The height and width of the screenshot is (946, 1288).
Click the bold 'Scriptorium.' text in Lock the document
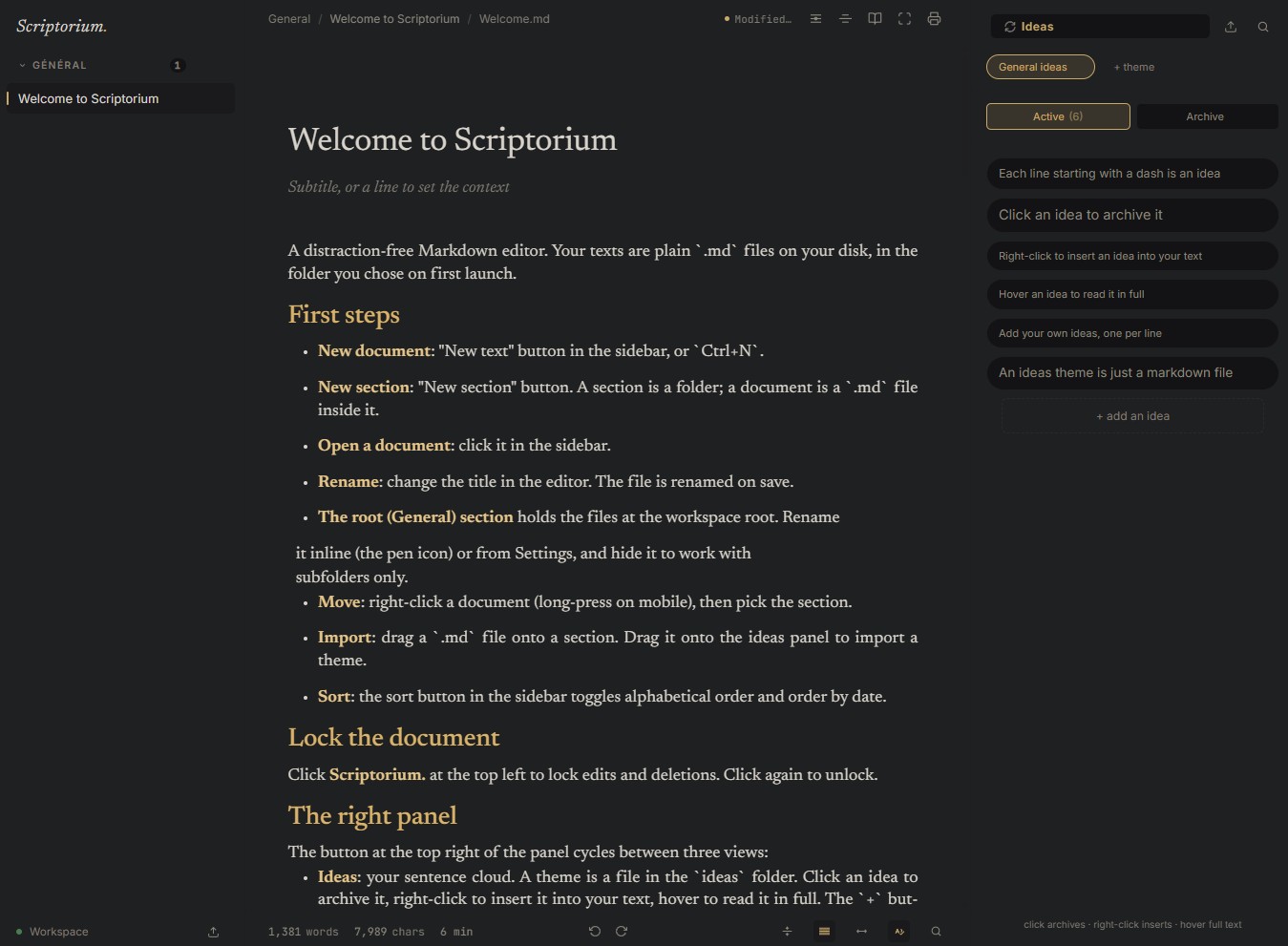377,775
